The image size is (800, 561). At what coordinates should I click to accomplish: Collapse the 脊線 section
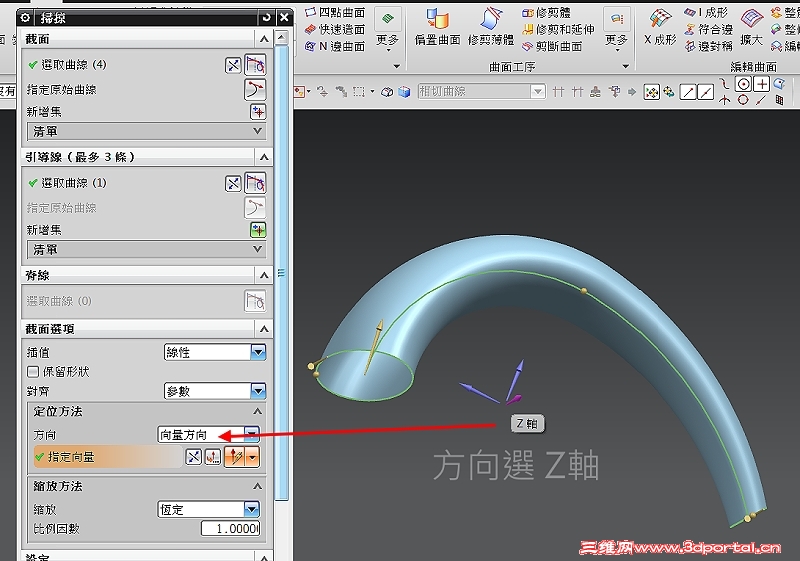tap(264, 275)
